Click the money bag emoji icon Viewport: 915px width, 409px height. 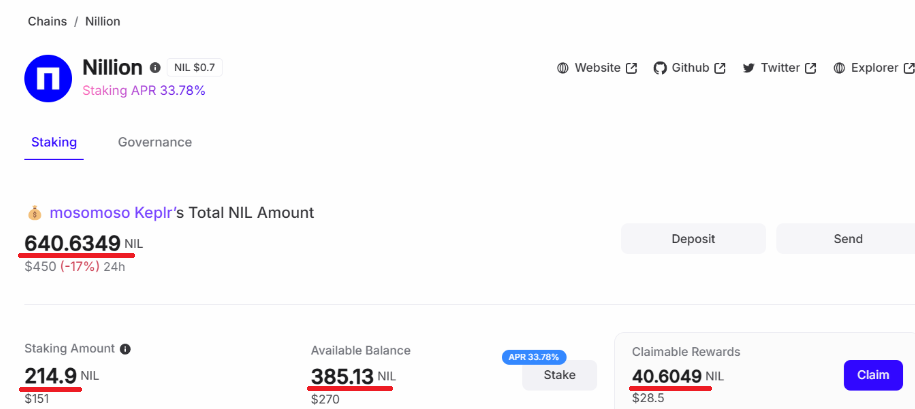[34, 213]
